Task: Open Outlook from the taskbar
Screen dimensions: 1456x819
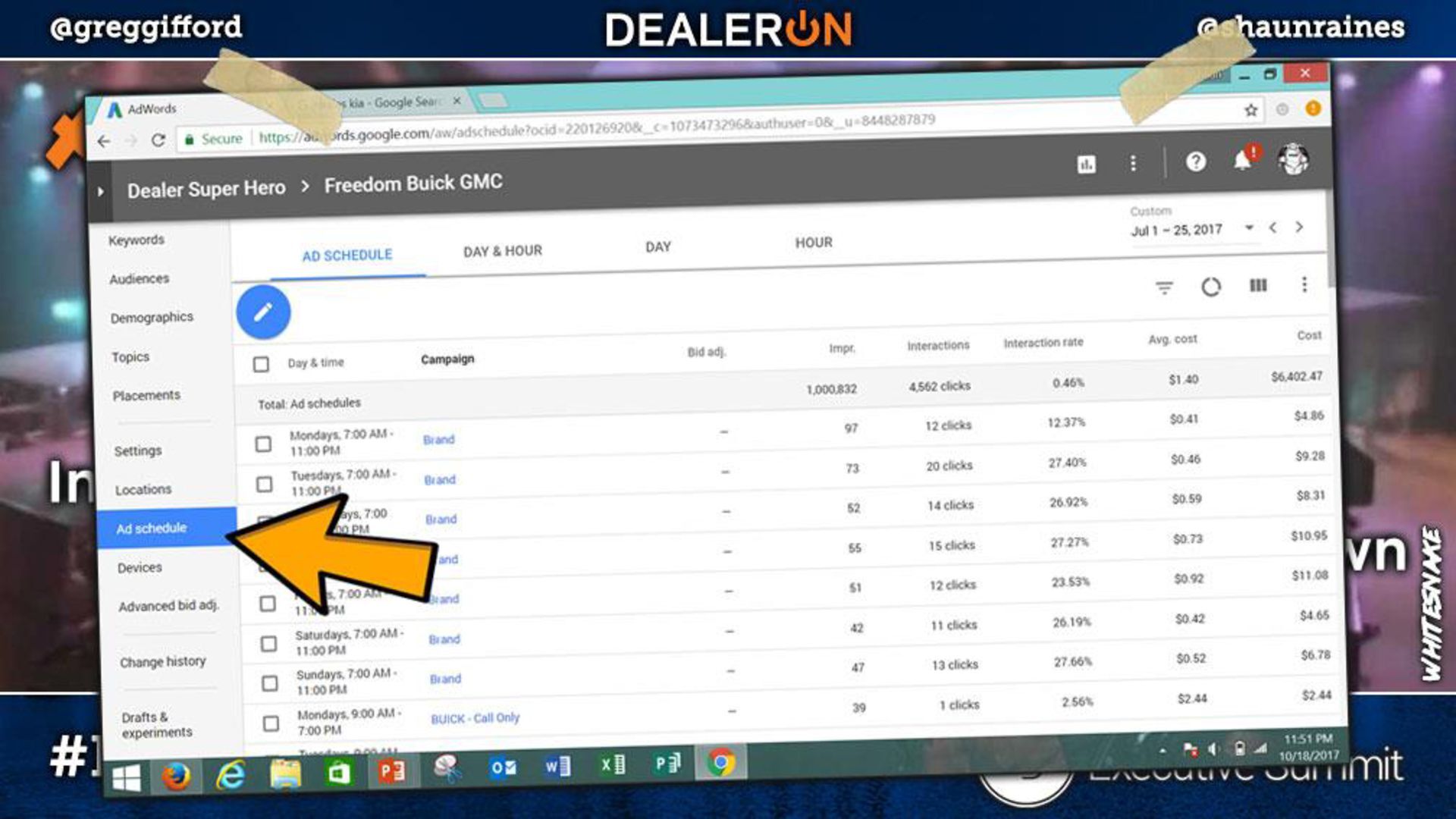Action: pos(503,768)
